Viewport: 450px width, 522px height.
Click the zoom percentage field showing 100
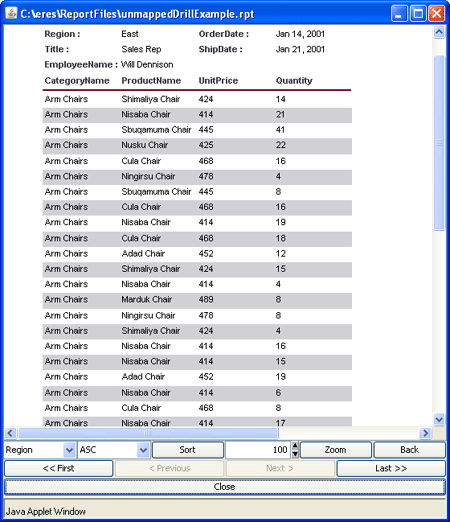coord(258,450)
